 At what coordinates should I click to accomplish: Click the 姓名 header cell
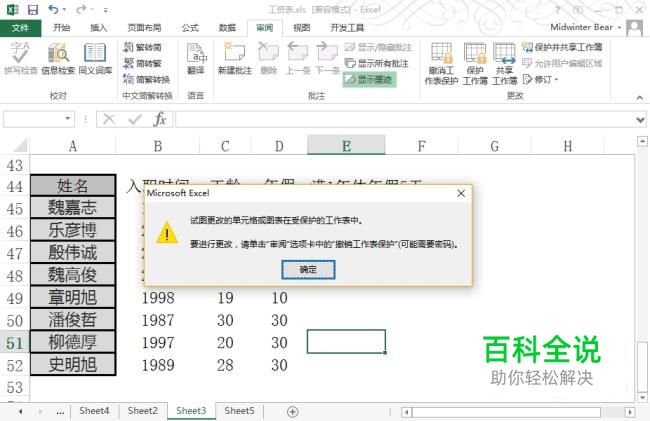[73, 186]
